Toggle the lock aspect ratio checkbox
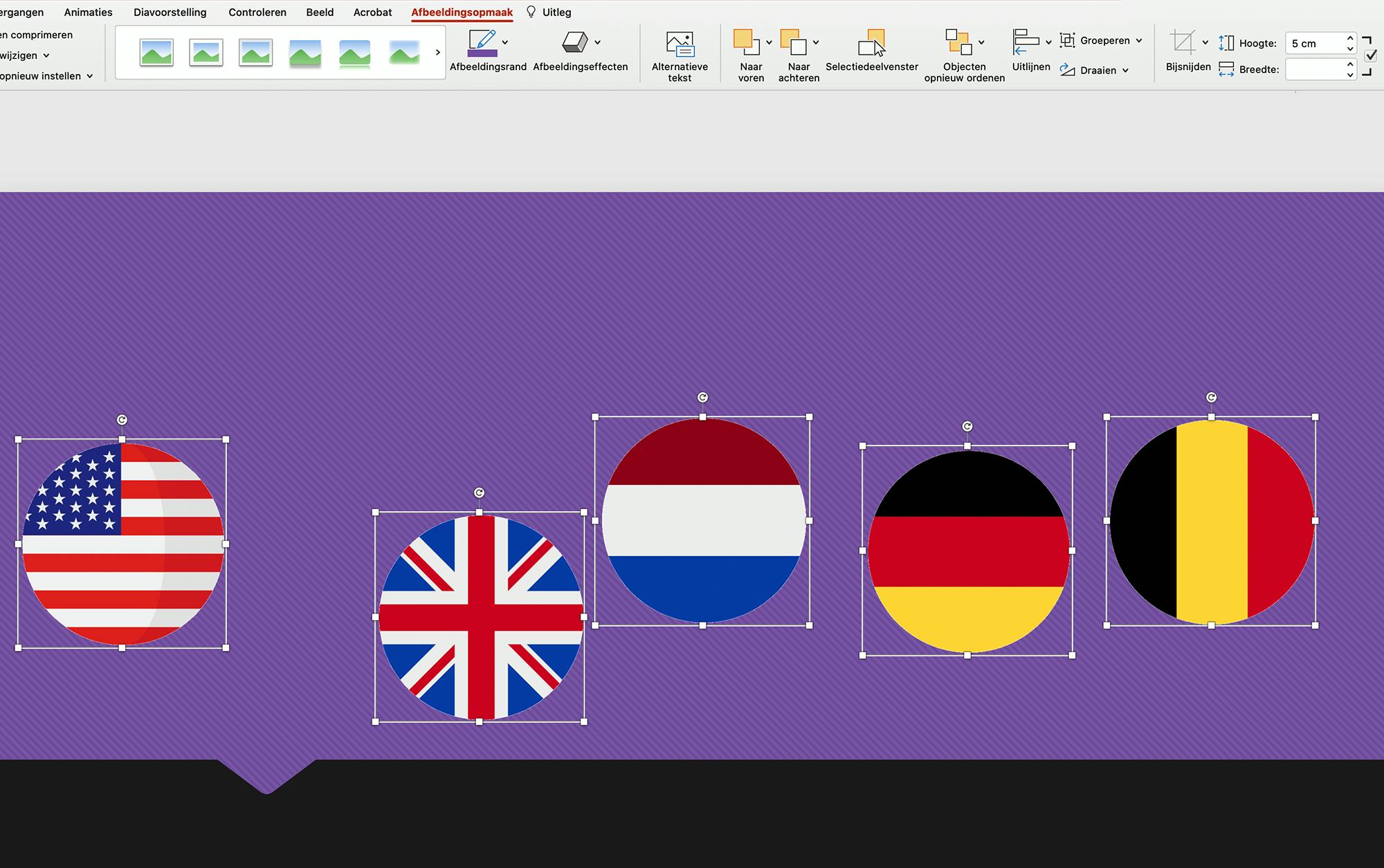The height and width of the screenshot is (868, 1384). click(x=1371, y=56)
